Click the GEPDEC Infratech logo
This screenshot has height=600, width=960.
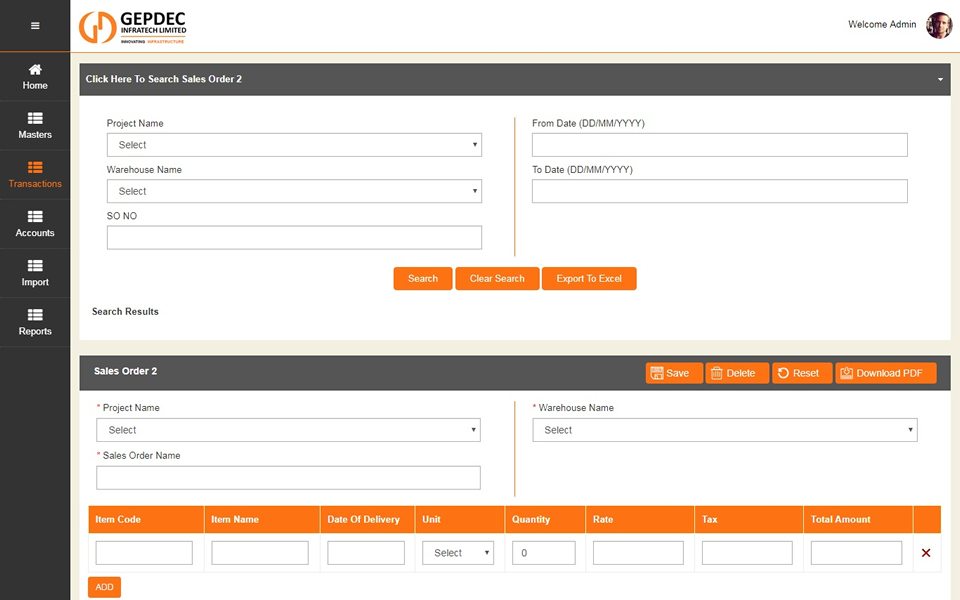click(x=132, y=27)
